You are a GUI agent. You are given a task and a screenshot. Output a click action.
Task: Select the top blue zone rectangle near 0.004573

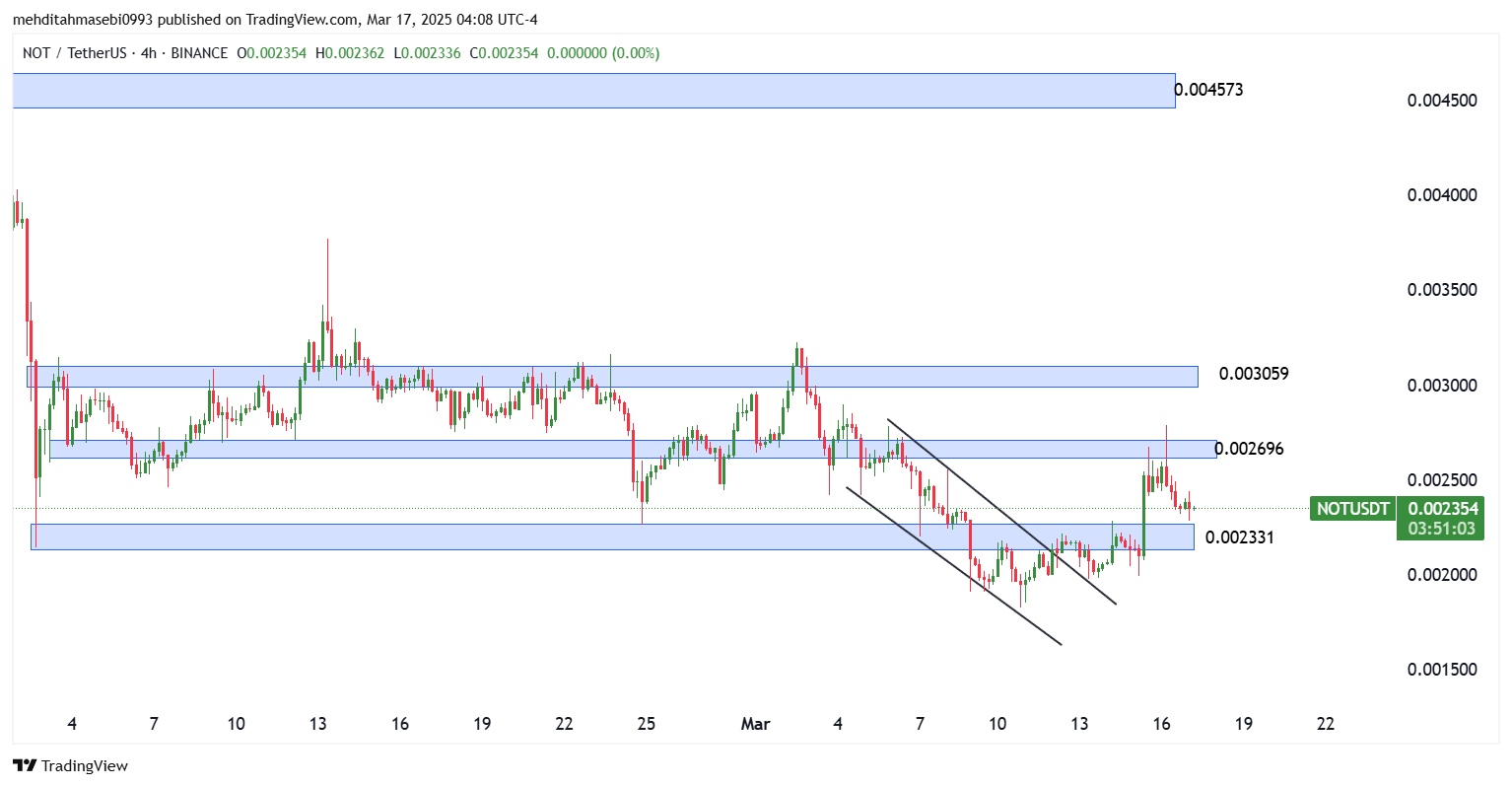click(593, 91)
